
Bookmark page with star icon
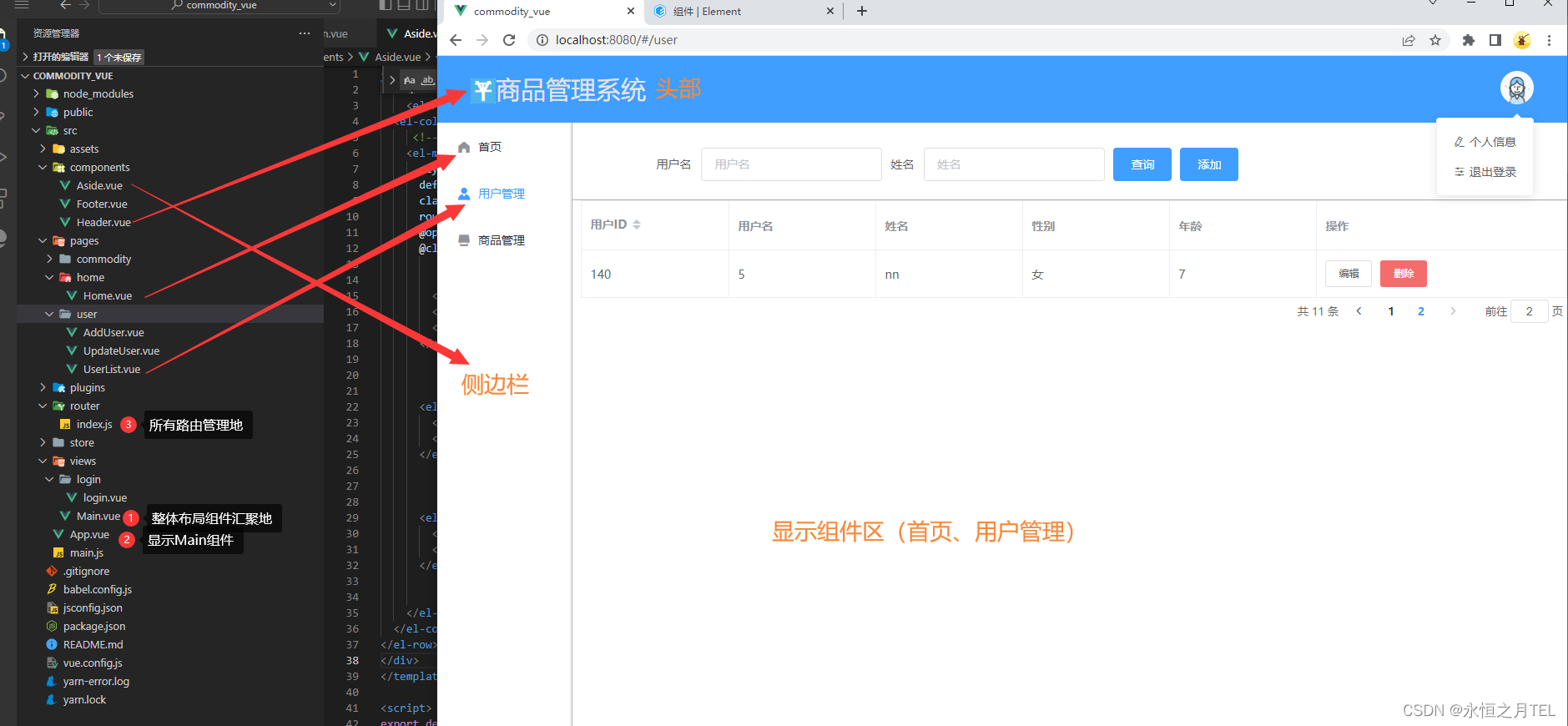[1435, 40]
